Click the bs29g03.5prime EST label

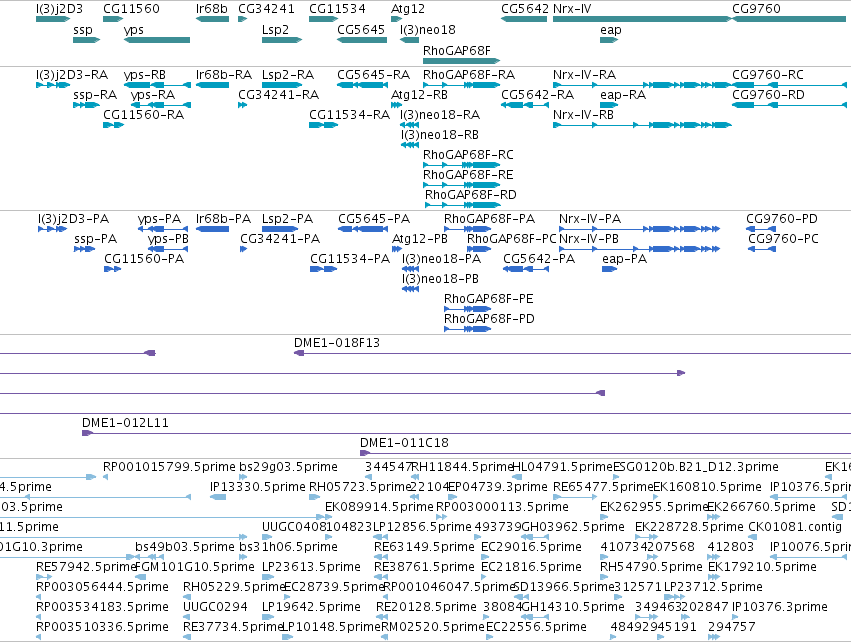click(289, 467)
